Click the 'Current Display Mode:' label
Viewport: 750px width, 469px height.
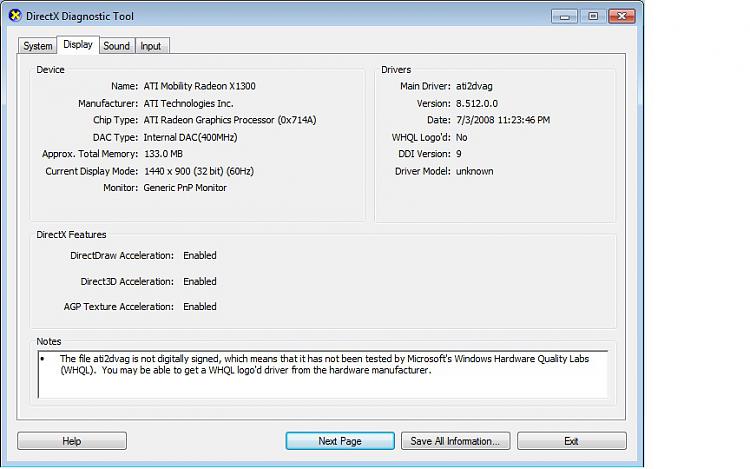click(92, 171)
